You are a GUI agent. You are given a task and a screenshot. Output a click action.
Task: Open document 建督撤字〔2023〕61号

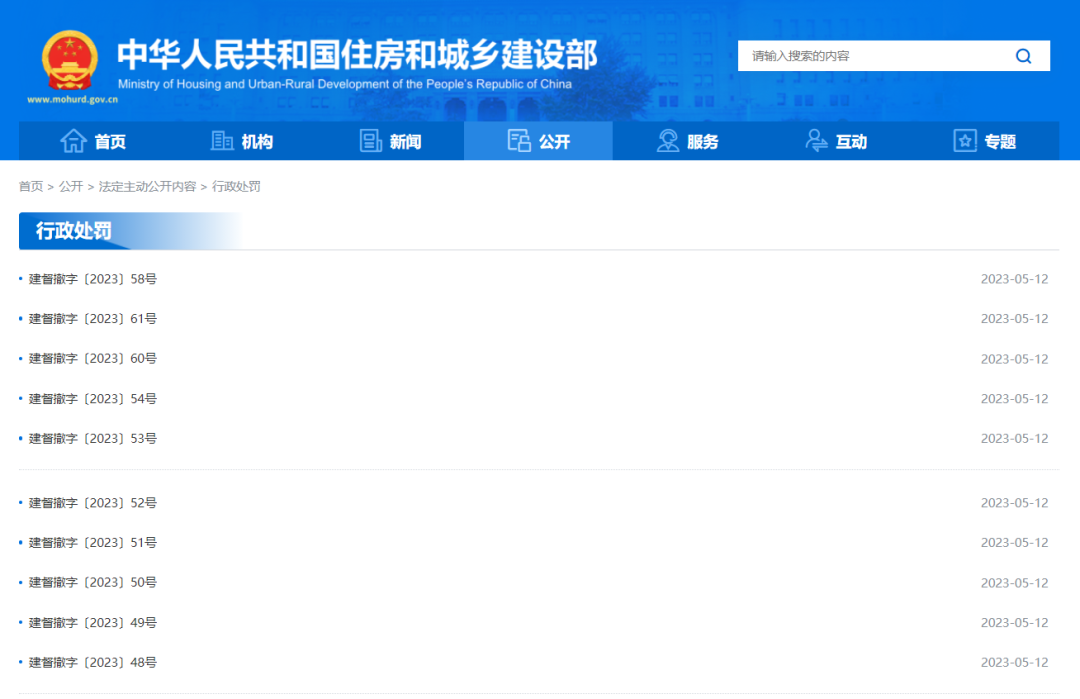(93, 319)
